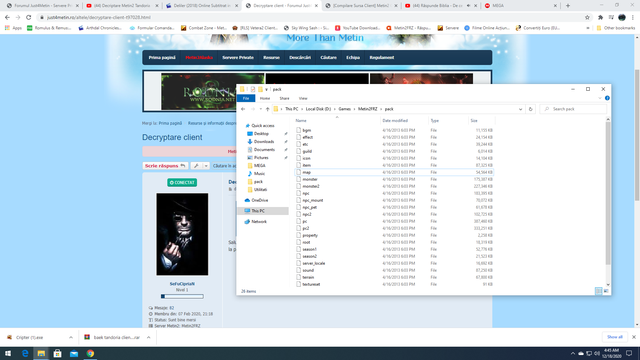Open Microsoft Store from the taskbar
Viewport: 640px width, 360px height.
[58, 353]
